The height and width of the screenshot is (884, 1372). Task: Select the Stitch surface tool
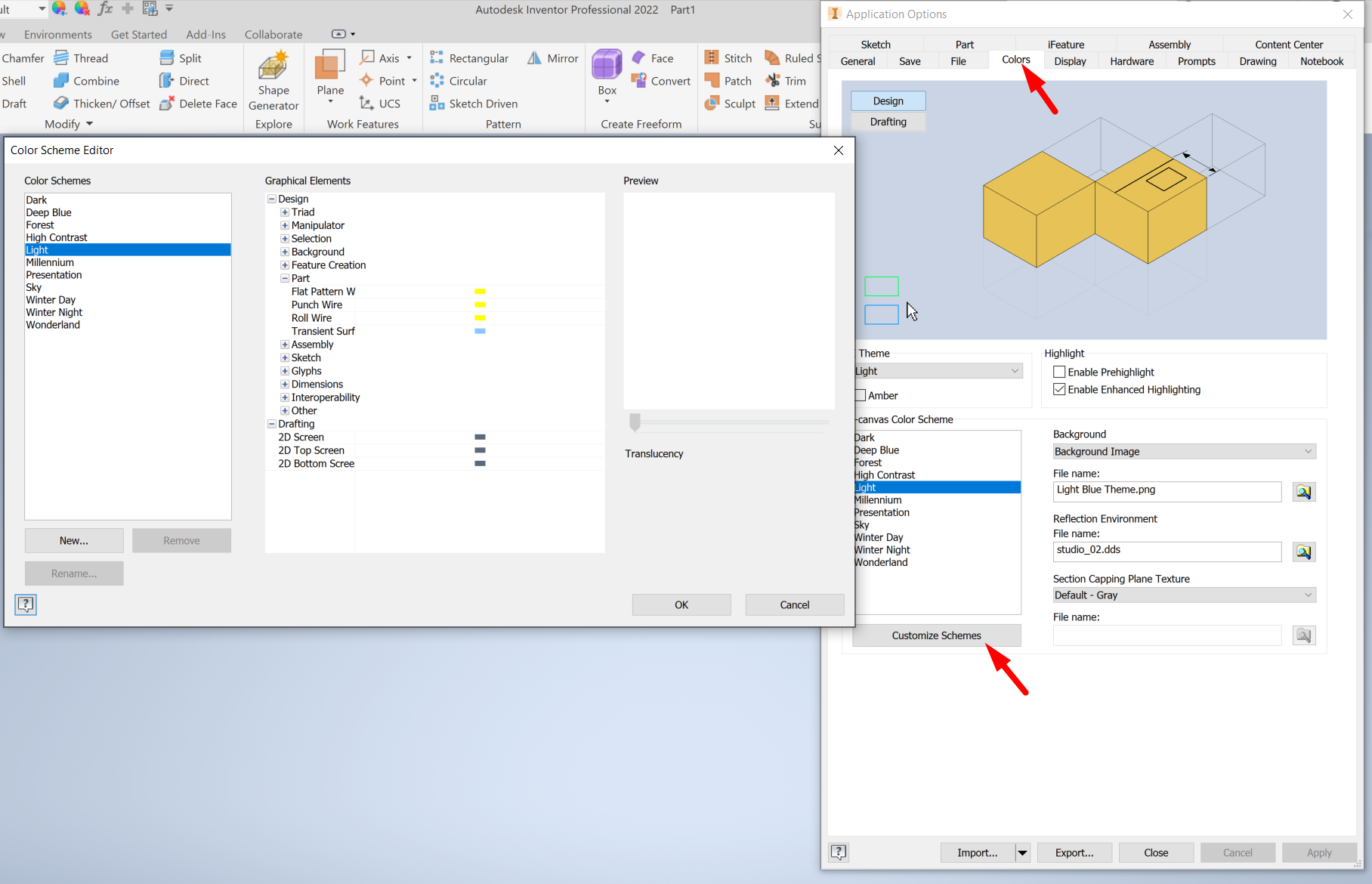(727, 57)
